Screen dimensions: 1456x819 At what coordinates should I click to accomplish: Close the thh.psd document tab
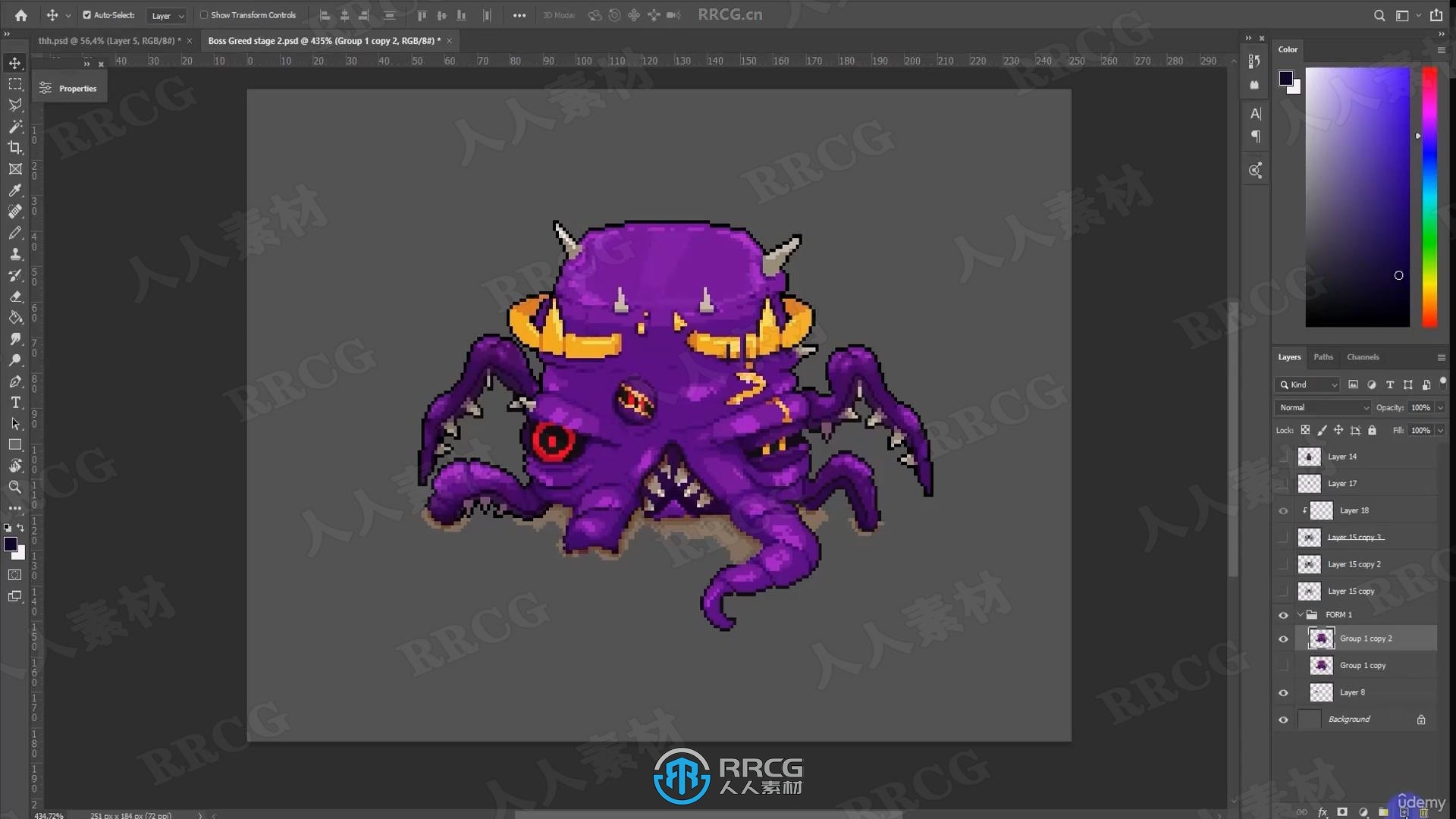tap(190, 41)
